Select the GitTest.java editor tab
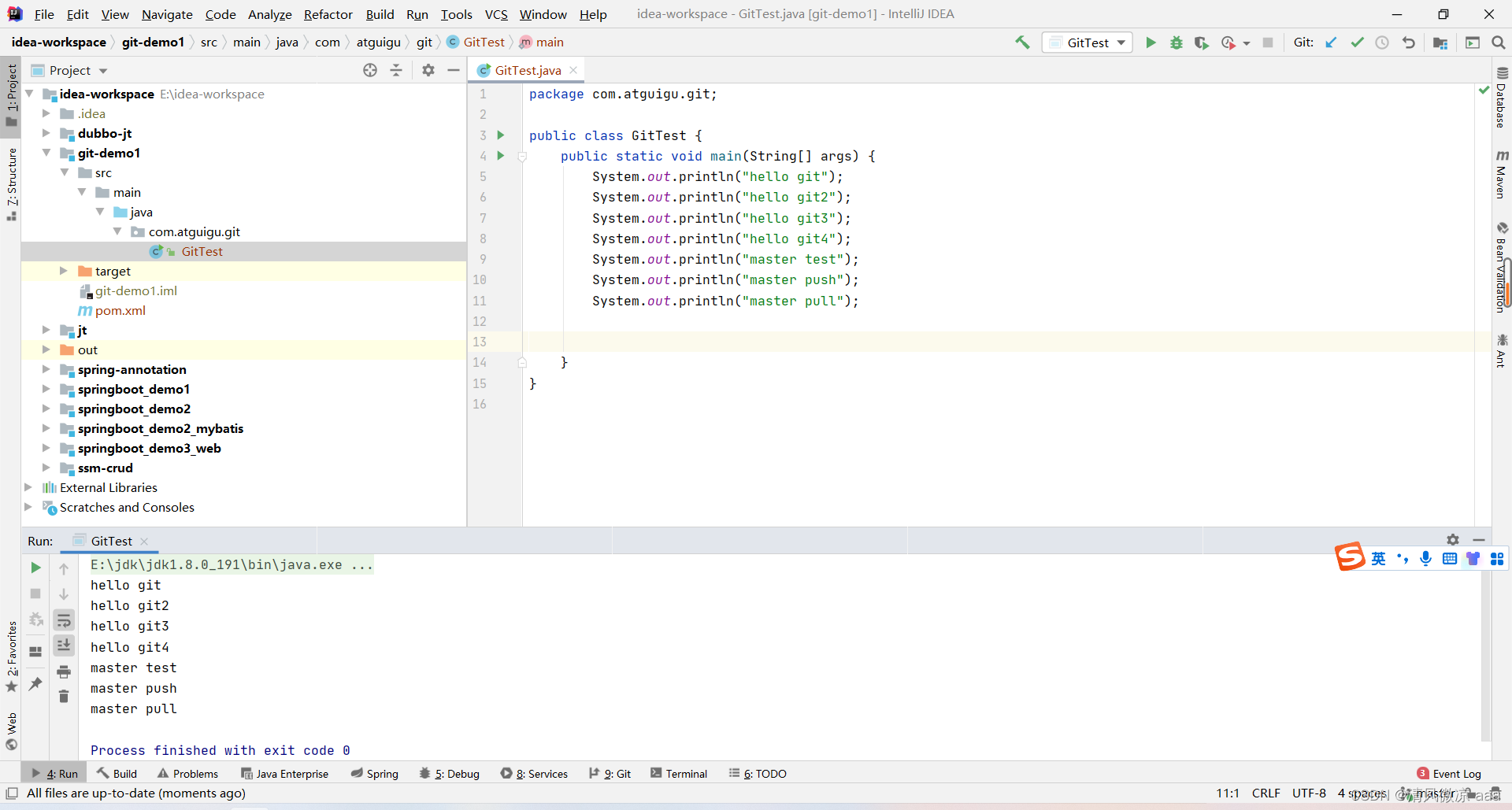 pyautogui.click(x=528, y=70)
